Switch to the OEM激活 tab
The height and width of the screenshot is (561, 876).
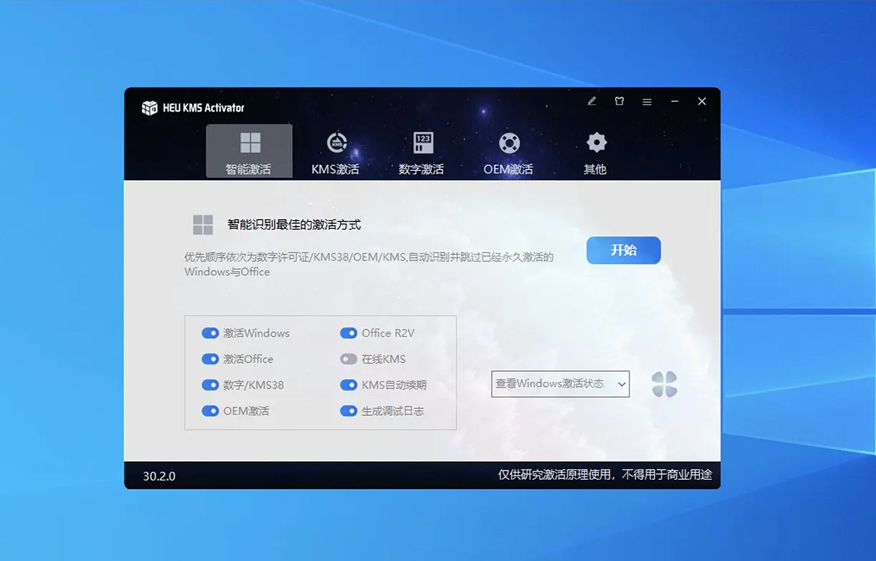508,153
